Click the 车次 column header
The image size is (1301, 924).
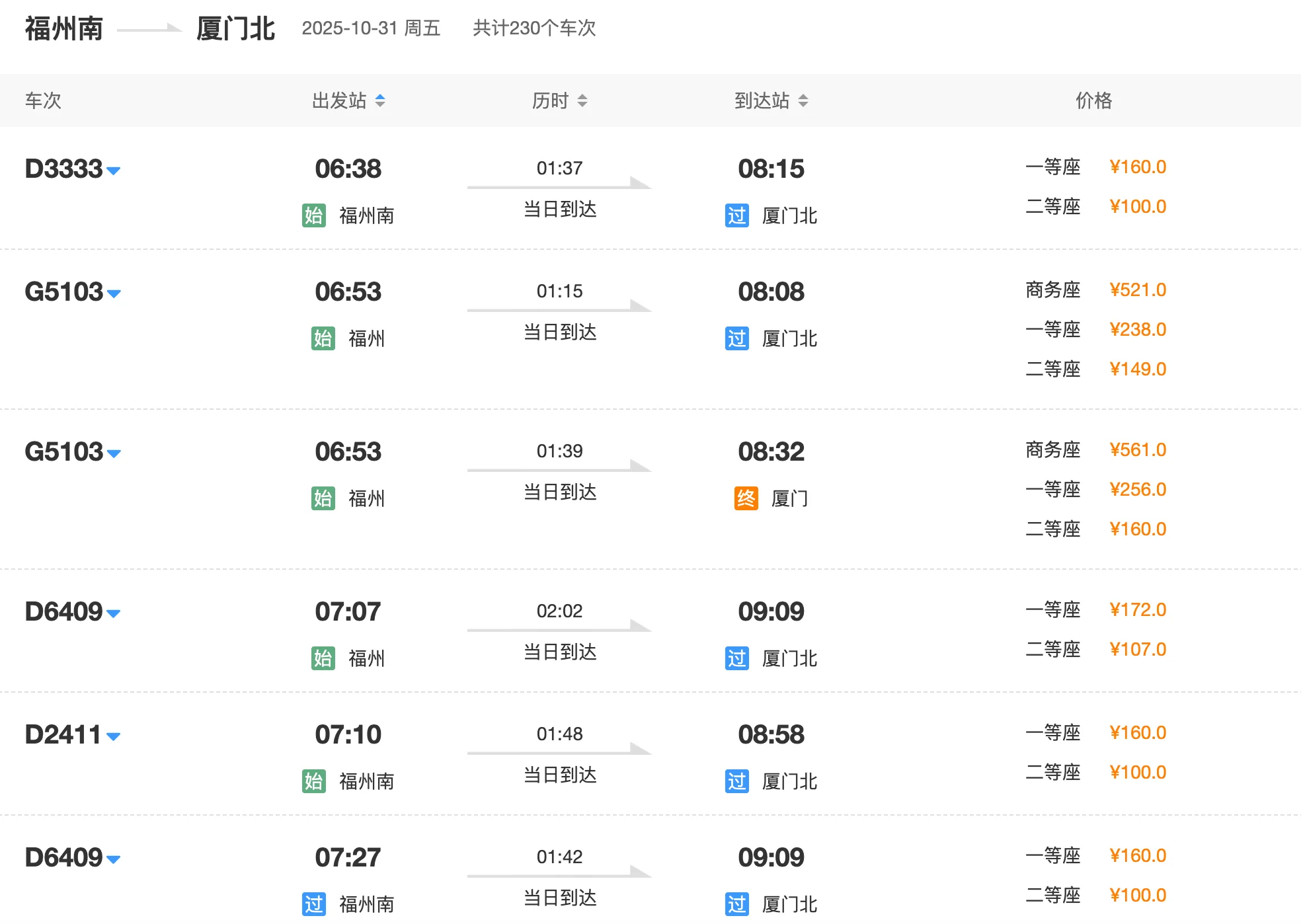point(42,100)
